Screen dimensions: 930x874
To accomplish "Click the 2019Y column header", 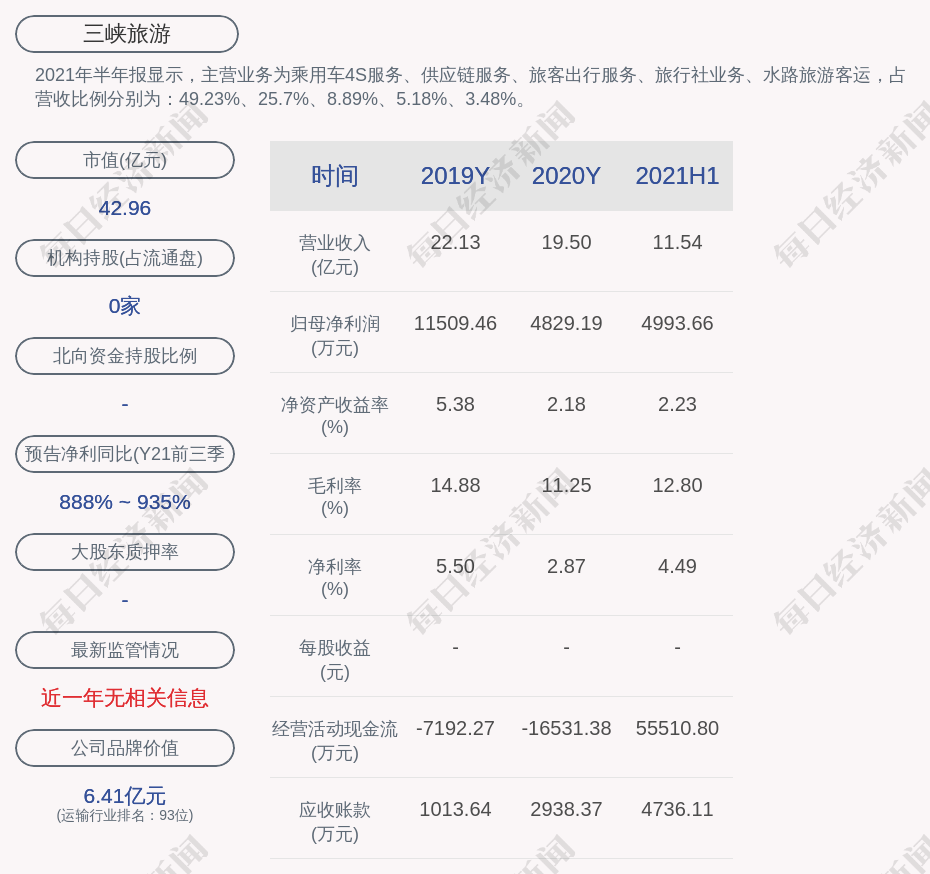I will click(x=455, y=176).
